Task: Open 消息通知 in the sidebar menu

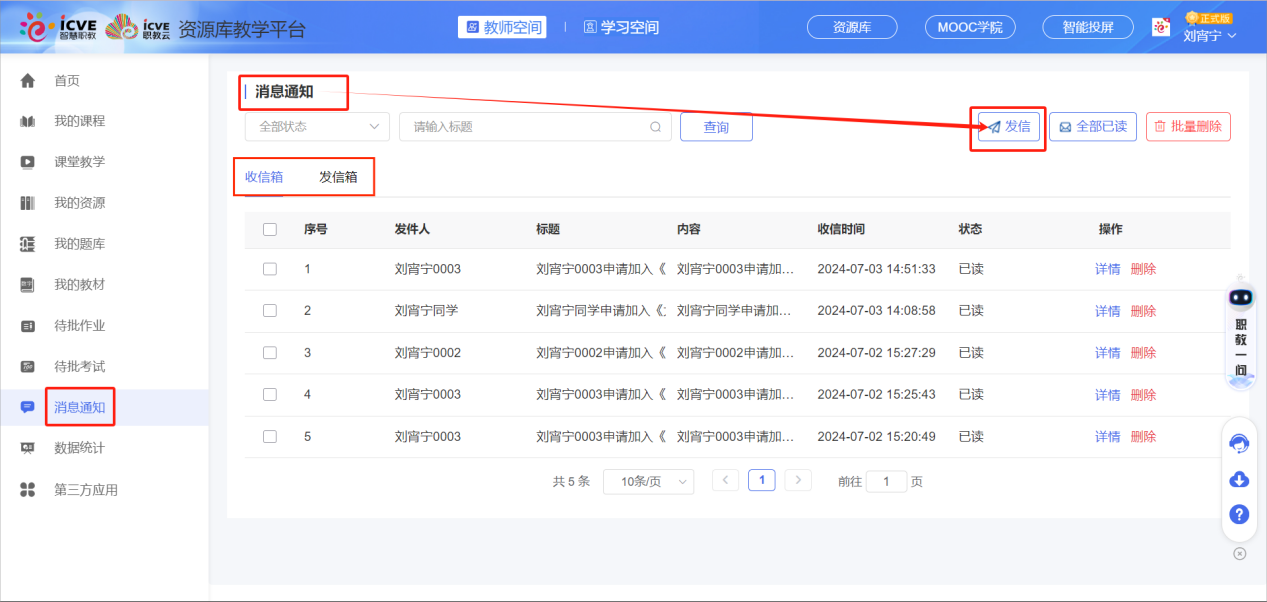Action: coord(79,406)
